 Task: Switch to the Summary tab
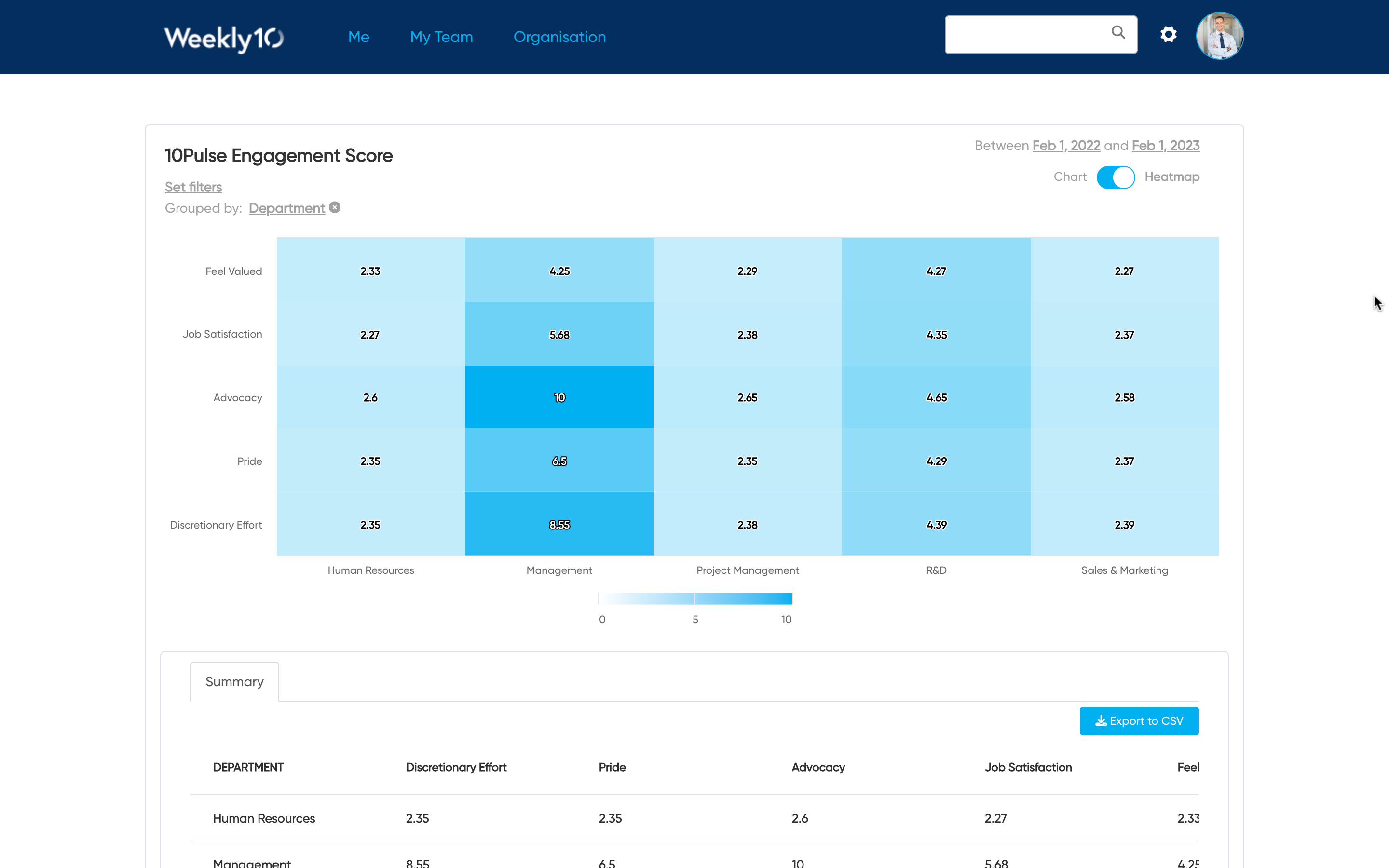pyautogui.click(x=234, y=681)
